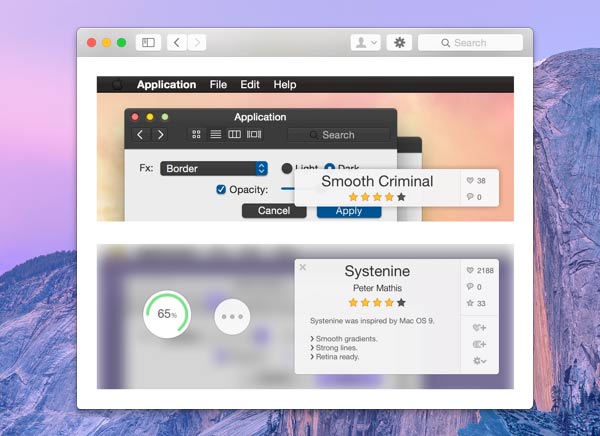Open the Application menu
600x436 pixels.
coord(166,85)
